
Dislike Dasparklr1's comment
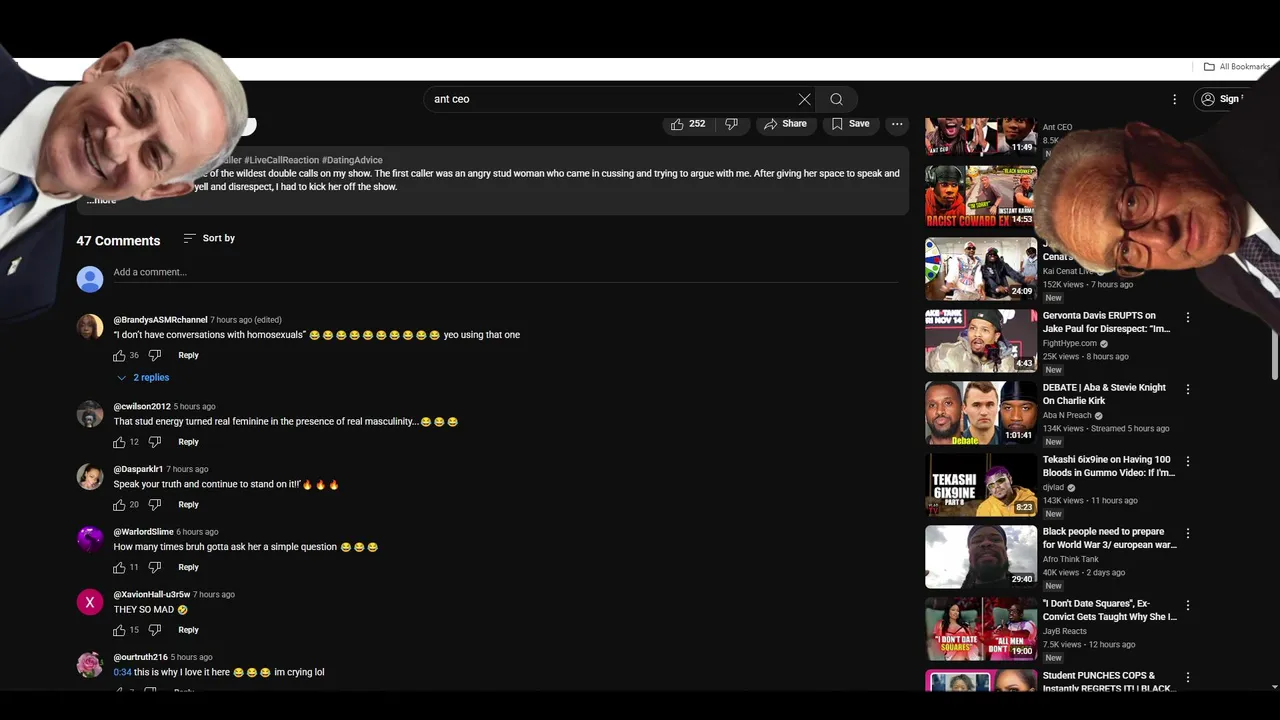(155, 505)
